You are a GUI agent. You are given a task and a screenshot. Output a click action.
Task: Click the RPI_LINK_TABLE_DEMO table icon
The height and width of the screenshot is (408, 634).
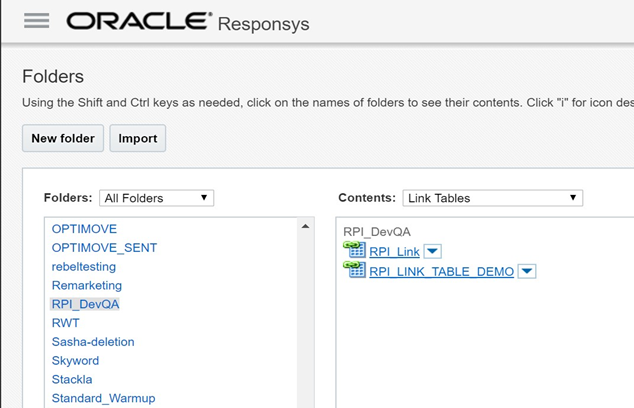pos(355,270)
